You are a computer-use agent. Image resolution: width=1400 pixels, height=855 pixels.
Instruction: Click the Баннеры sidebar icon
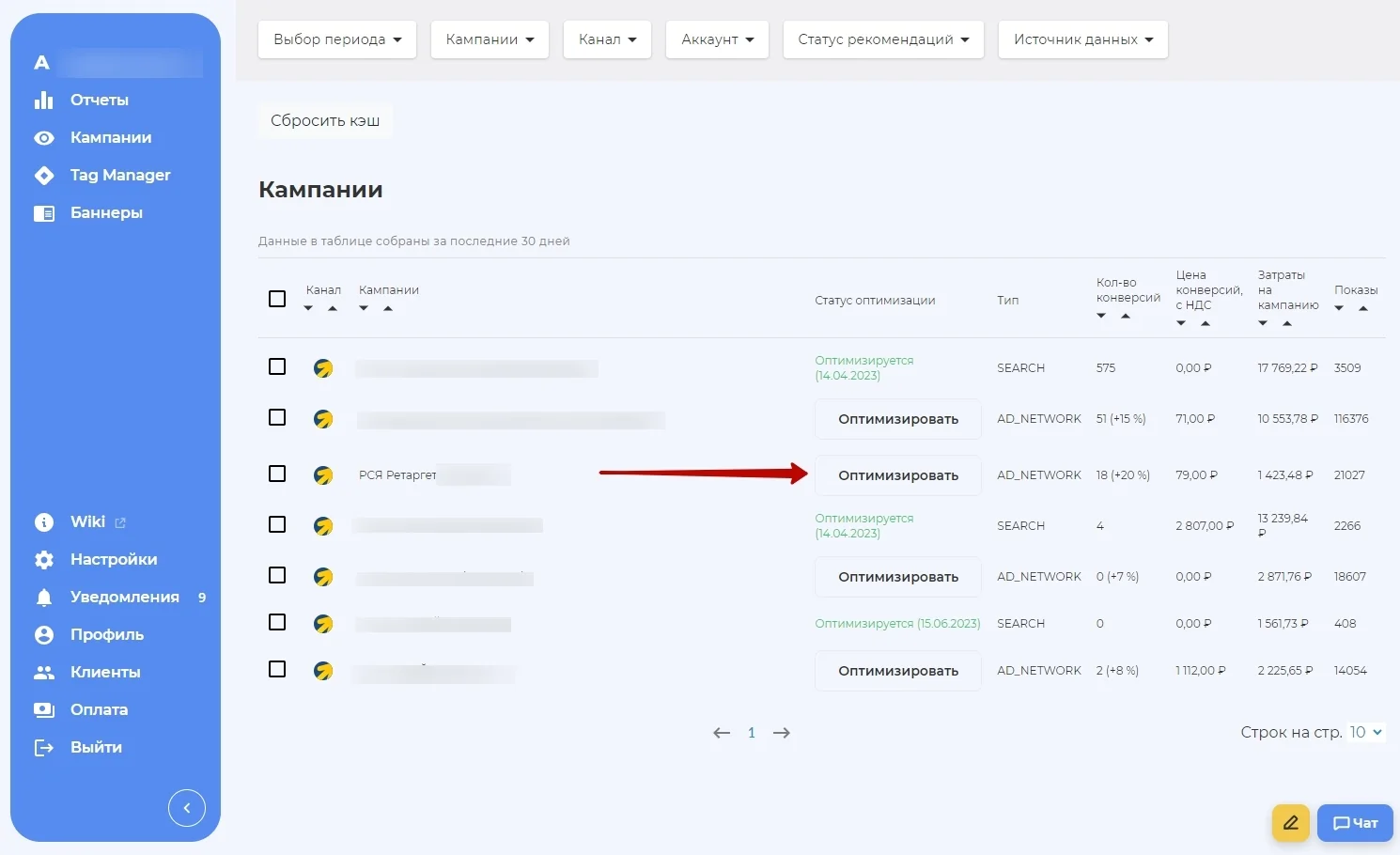click(x=44, y=213)
